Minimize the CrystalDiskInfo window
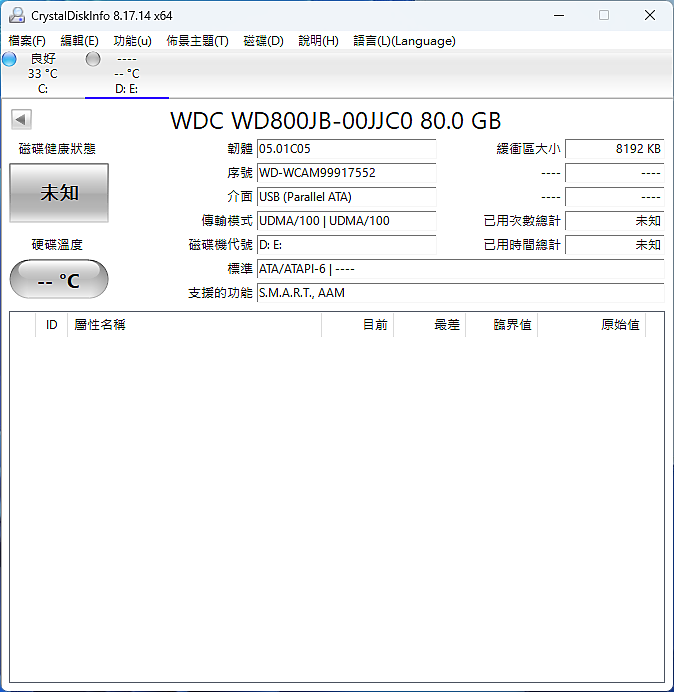This screenshot has width=674, height=692. [559, 15]
